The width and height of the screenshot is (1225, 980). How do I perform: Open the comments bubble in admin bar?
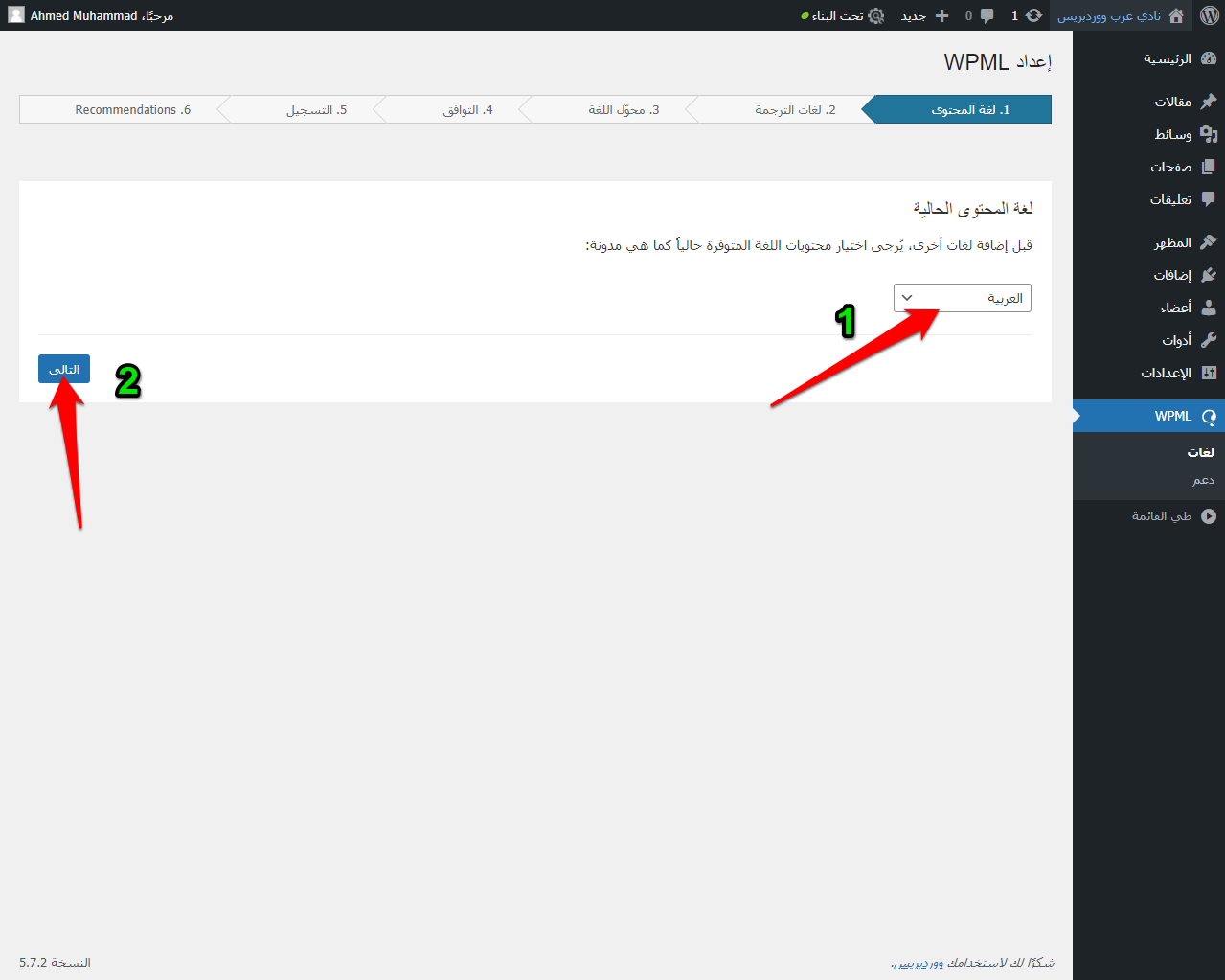pyautogui.click(x=987, y=15)
